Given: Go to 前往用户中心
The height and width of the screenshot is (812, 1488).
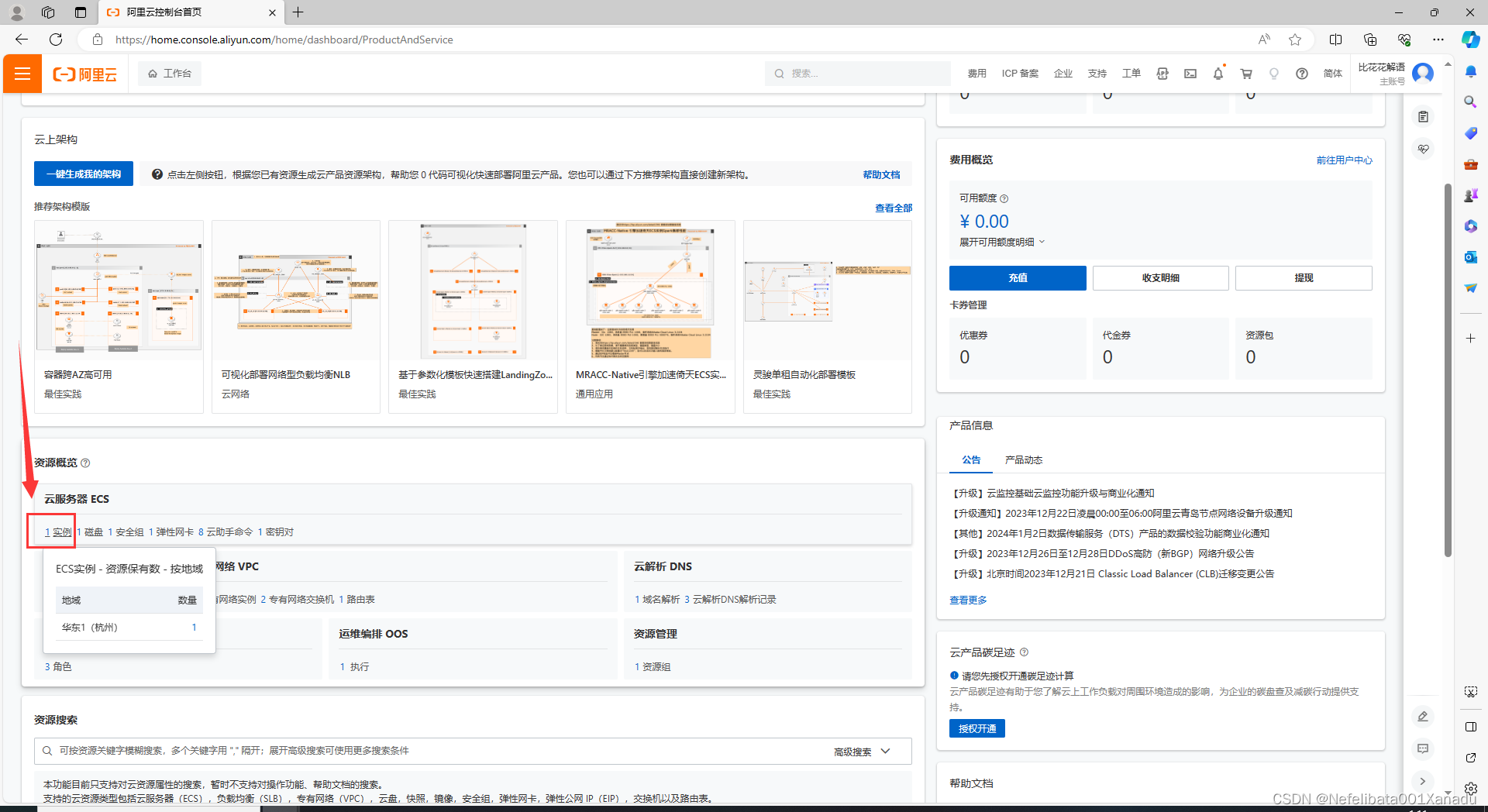Looking at the screenshot, I should tap(1345, 160).
